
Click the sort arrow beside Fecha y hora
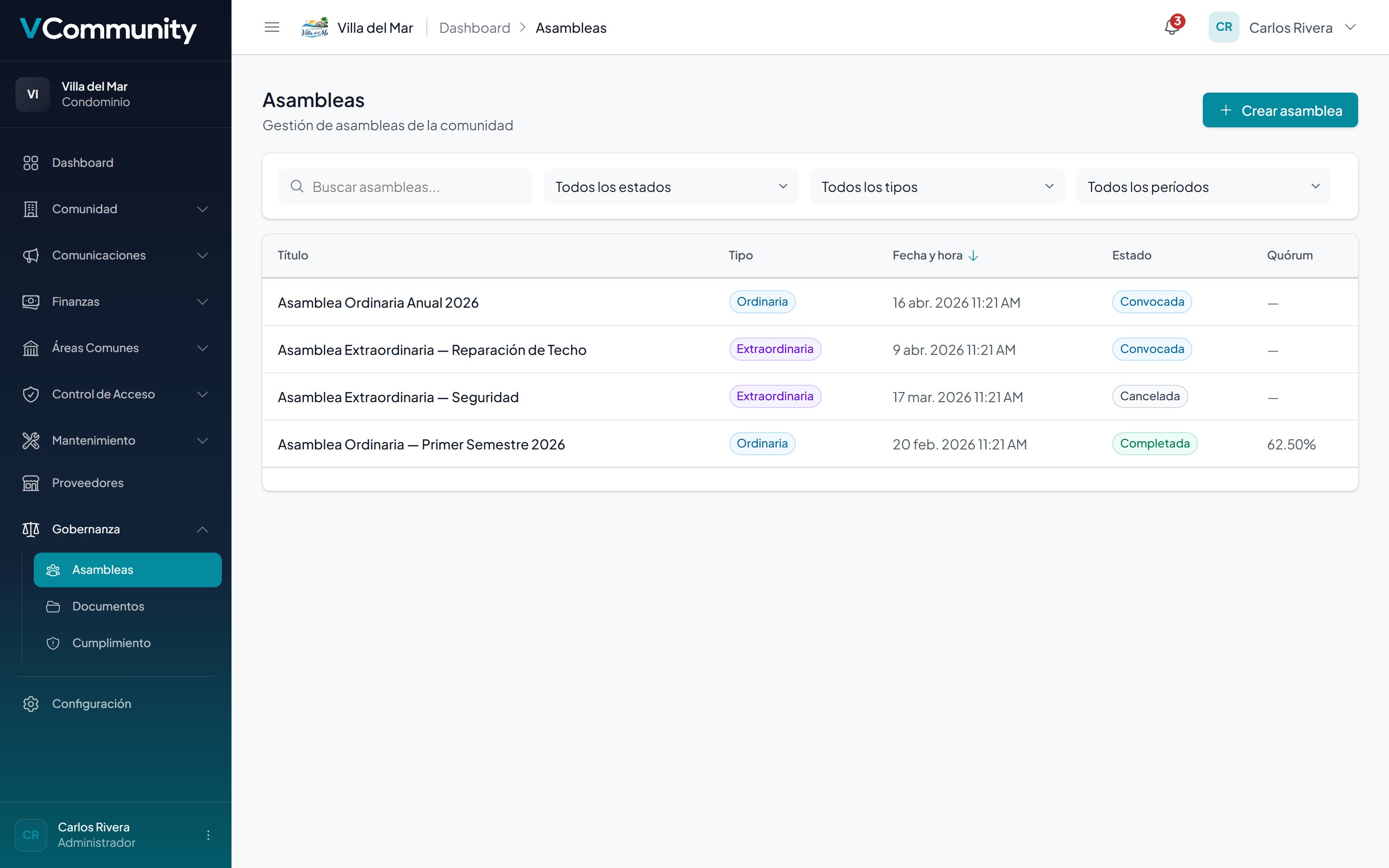click(973, 256)
